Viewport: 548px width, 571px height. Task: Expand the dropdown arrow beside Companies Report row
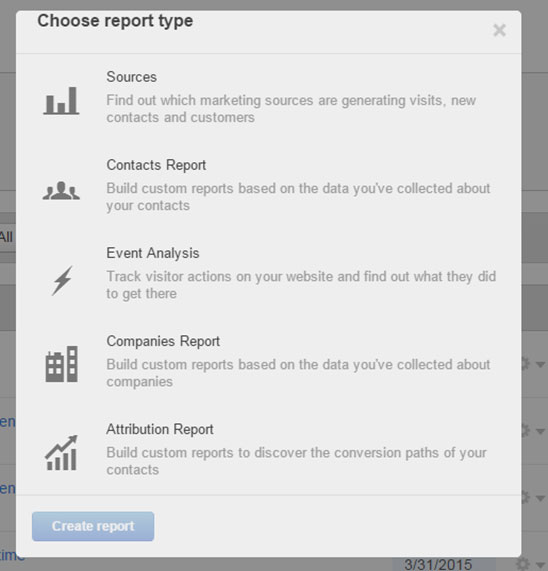(540, 364)
